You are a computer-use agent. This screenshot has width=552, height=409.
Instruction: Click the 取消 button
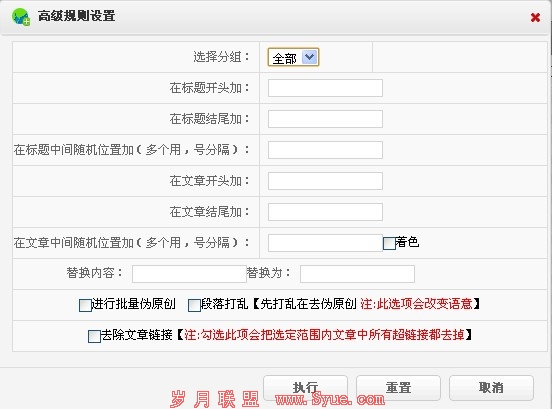point(491,388)
